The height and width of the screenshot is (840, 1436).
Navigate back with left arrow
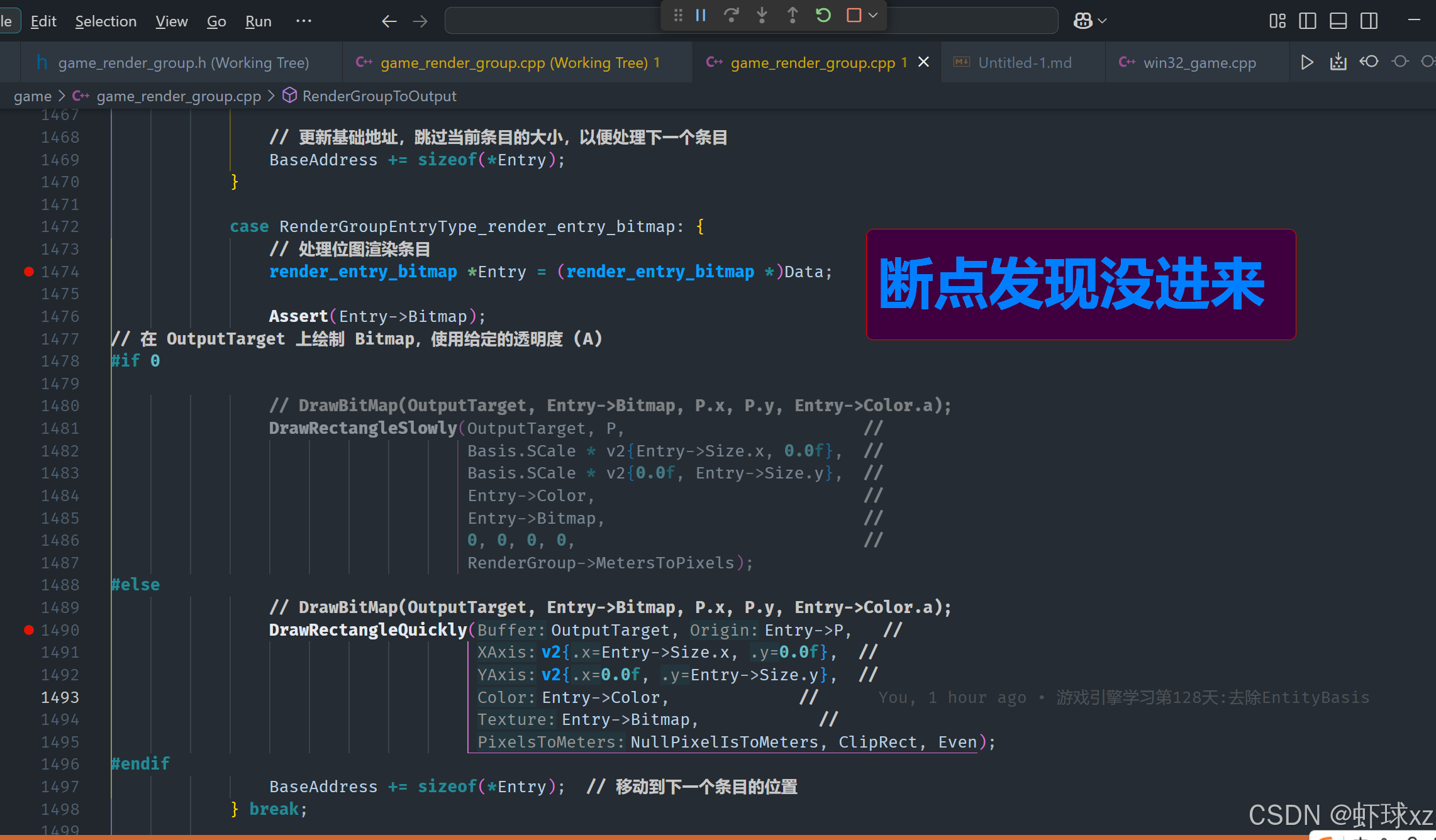pos(389,21)
